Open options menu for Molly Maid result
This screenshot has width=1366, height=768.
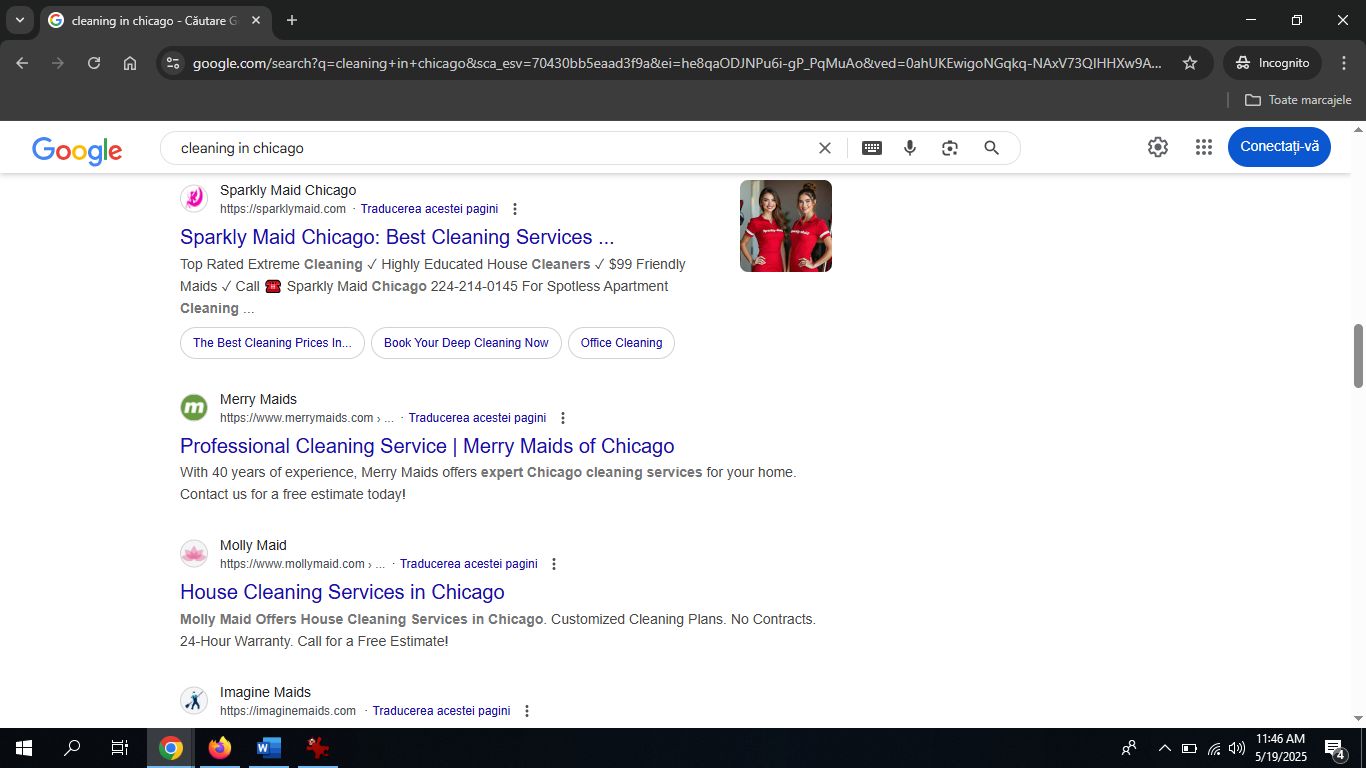click(x=553, y=563)
